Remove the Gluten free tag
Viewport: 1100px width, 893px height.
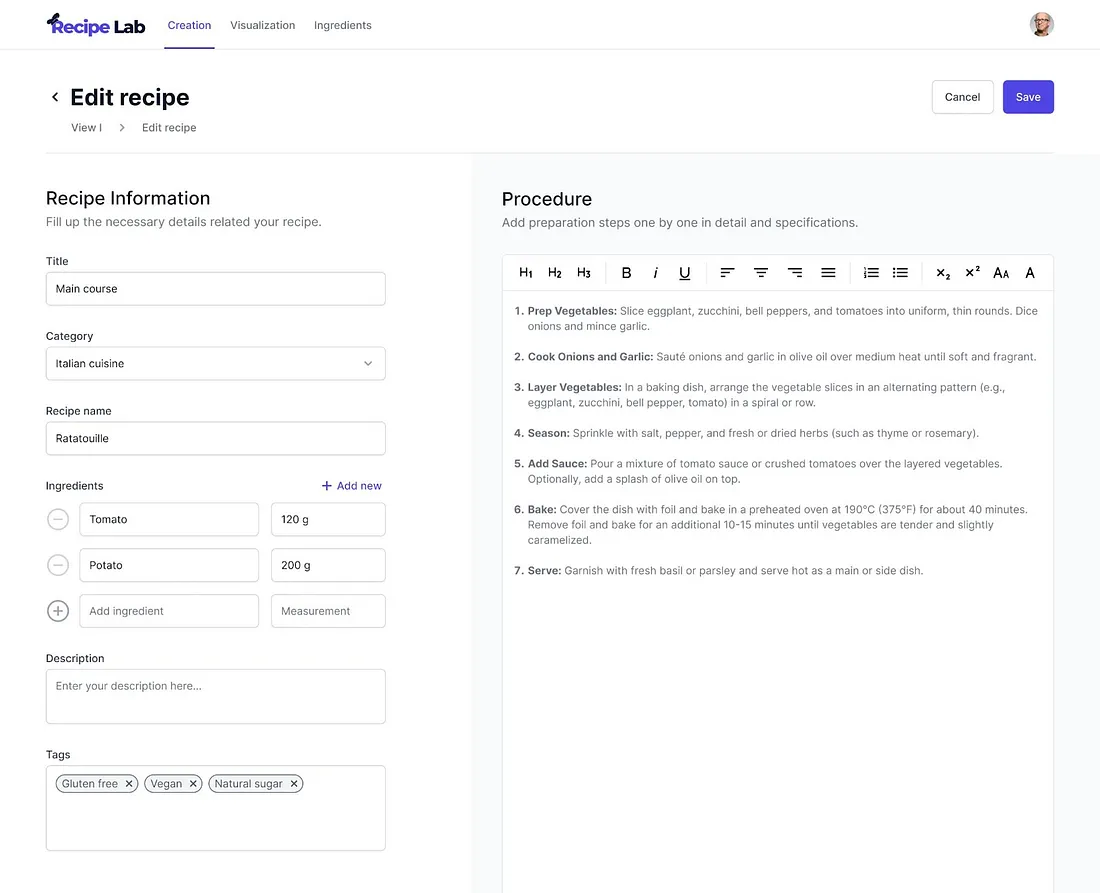point(129,784)
